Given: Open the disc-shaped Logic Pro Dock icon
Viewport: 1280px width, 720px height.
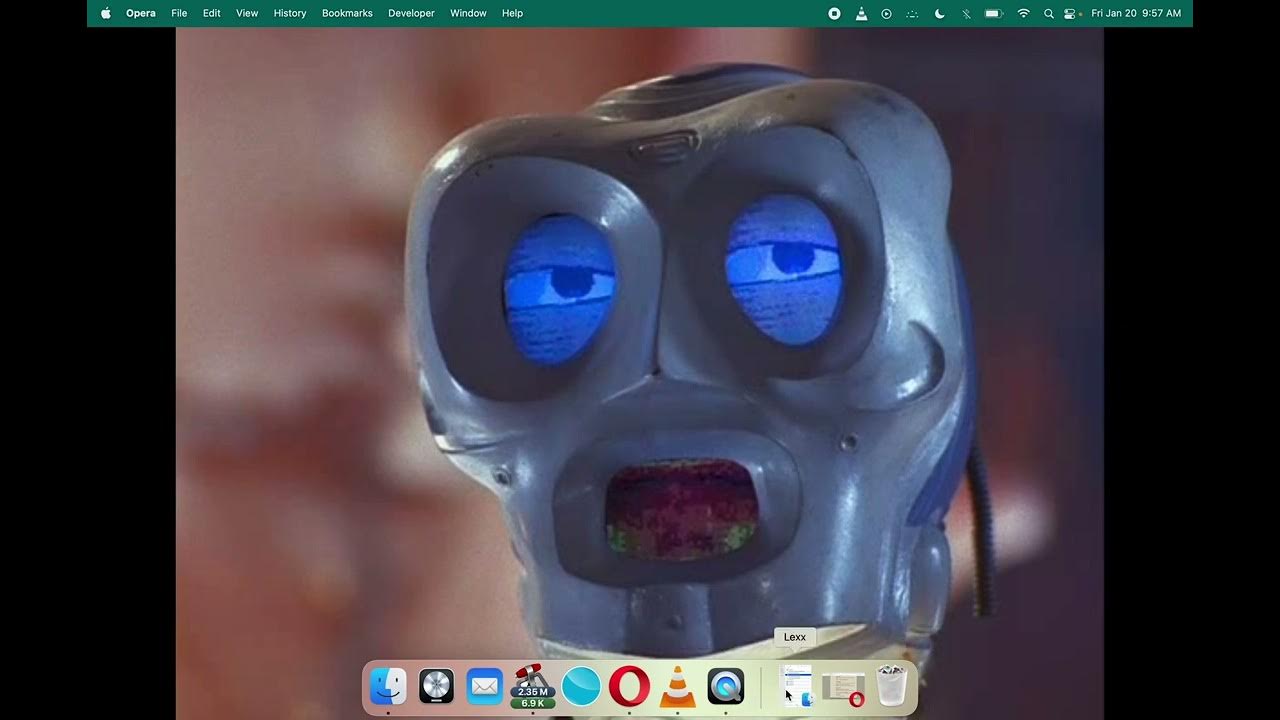Looking at the screenshot, I should point(436,687).
